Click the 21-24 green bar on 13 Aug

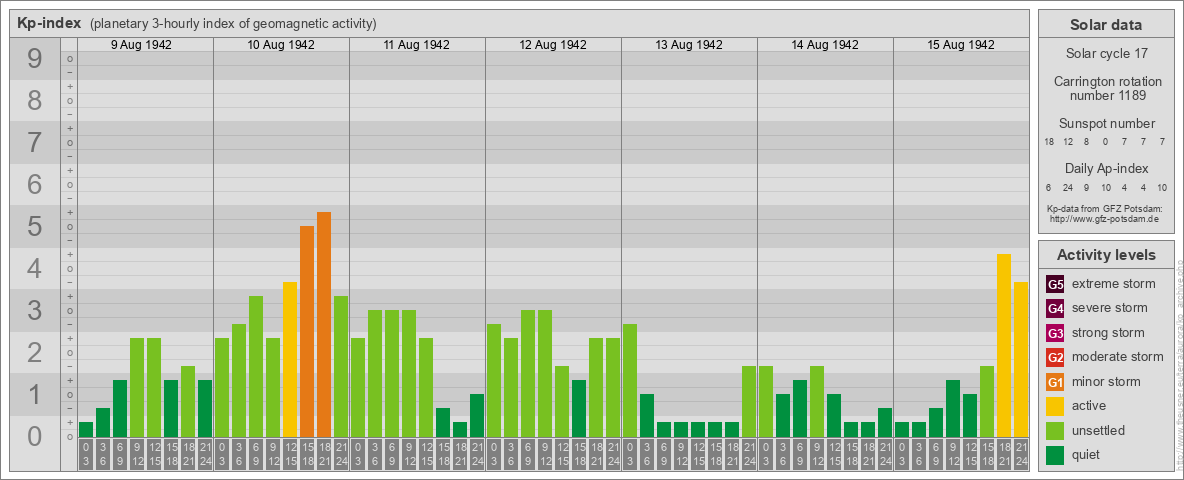coord(749,402)
